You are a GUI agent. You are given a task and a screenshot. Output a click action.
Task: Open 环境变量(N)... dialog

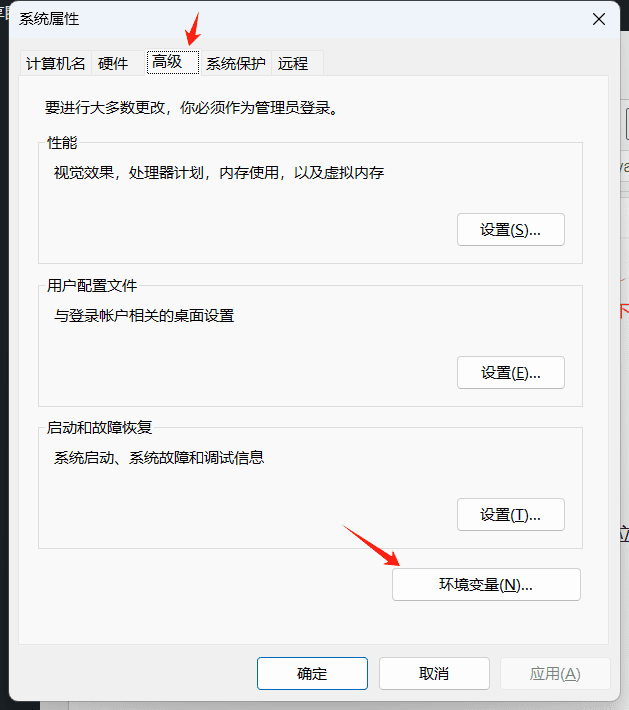486,585
